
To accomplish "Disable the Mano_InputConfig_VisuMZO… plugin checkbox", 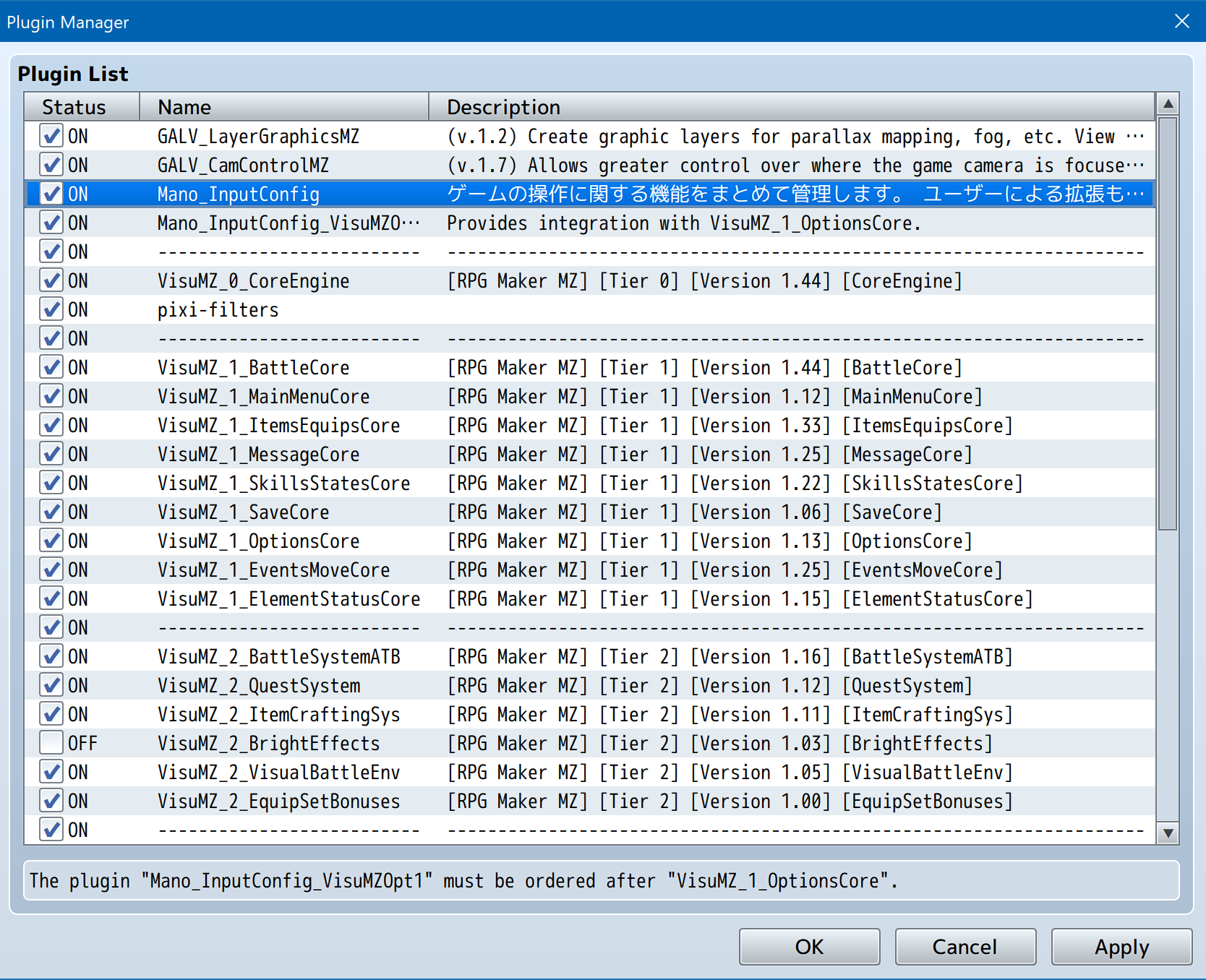I will [x=51, y=223].
